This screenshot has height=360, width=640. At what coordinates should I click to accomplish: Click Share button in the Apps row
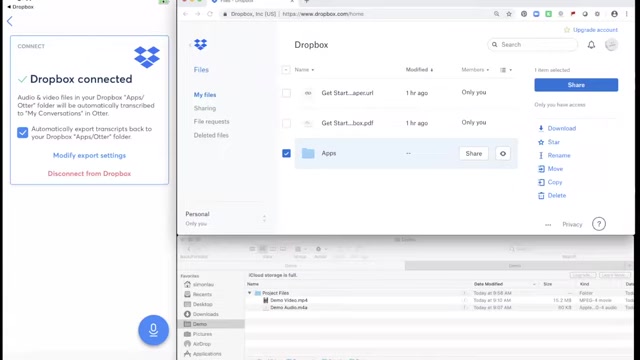coord(473,153)
